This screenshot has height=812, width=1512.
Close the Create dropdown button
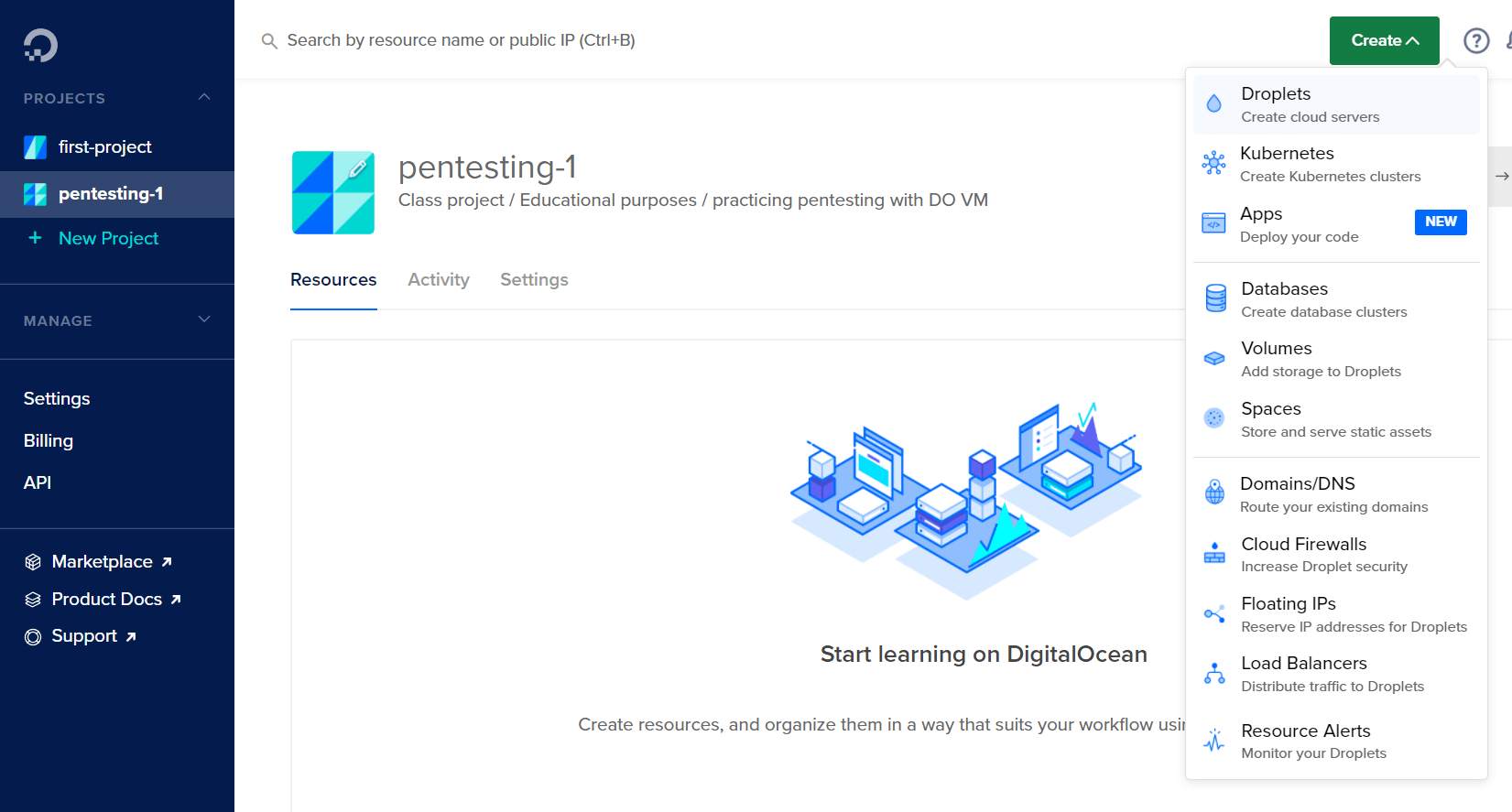pyautogui.click(x=1384, y=41)
